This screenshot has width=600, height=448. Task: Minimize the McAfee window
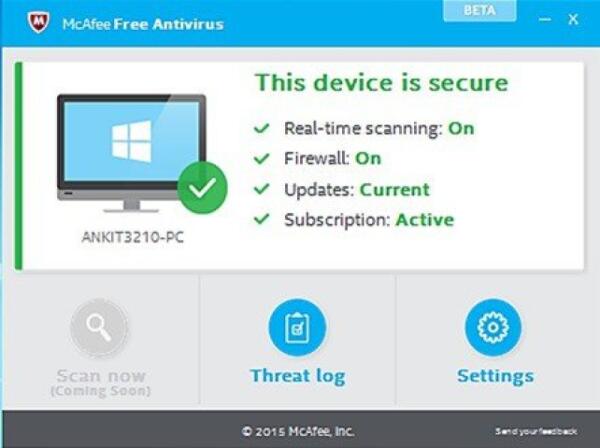pyautogui.click(x=545, y=19)
